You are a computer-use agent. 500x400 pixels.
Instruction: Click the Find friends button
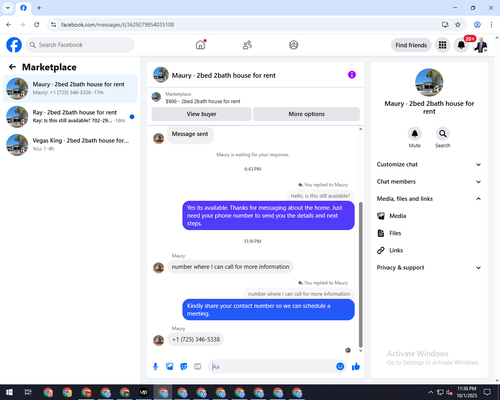[x=411, y=45]
